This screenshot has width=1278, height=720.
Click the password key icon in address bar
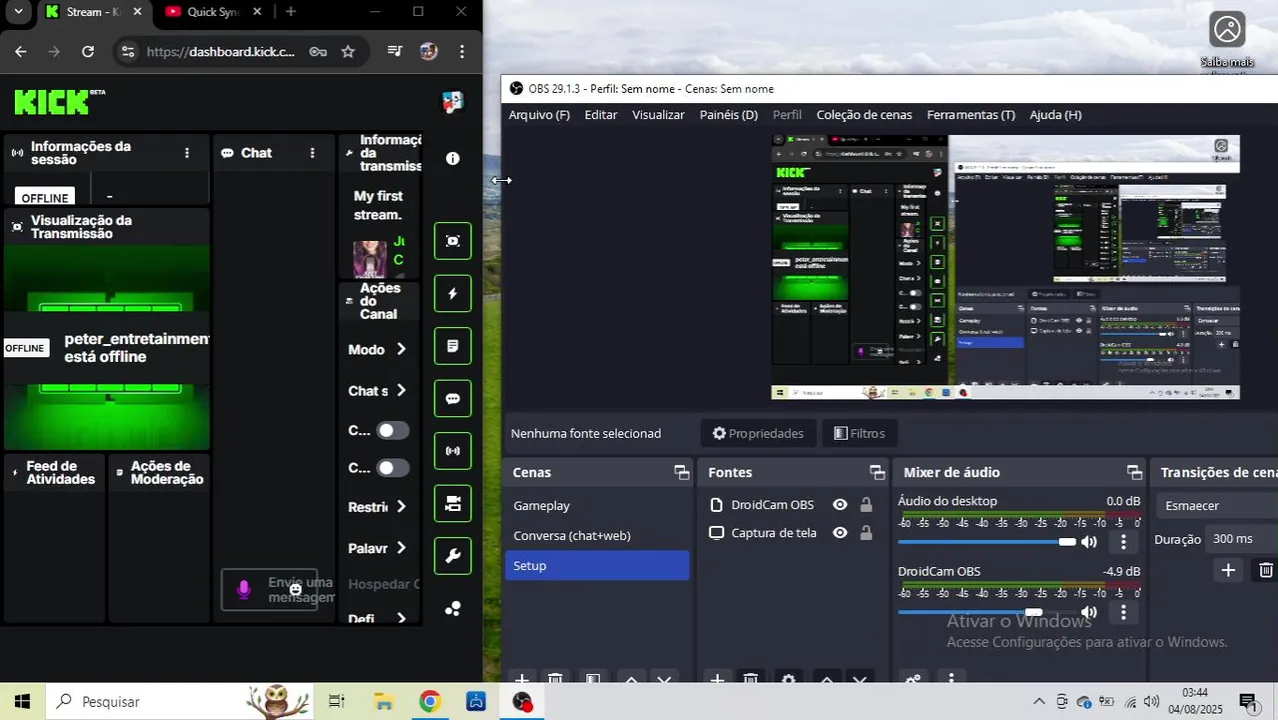click(x=318, y=52)
